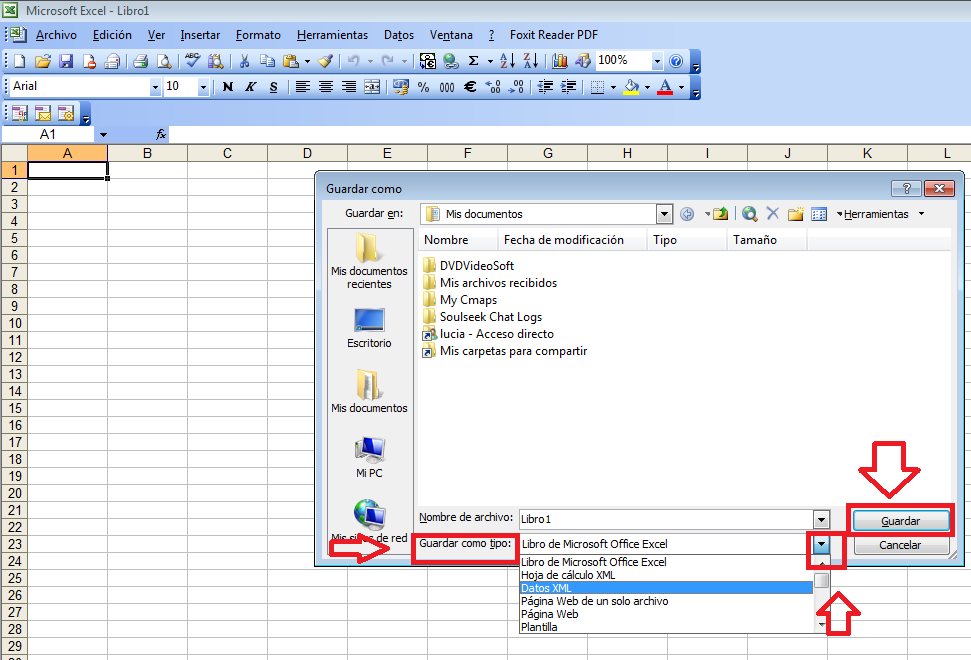
Task: Open the zoom 100% dropdown
Action: tap(657, 61)
